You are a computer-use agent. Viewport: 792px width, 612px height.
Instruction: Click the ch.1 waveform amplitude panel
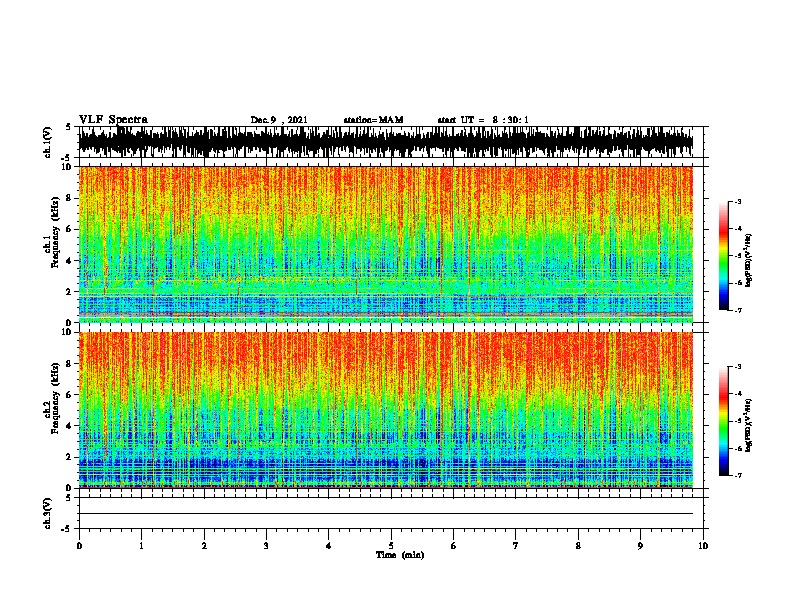point(385,142)
